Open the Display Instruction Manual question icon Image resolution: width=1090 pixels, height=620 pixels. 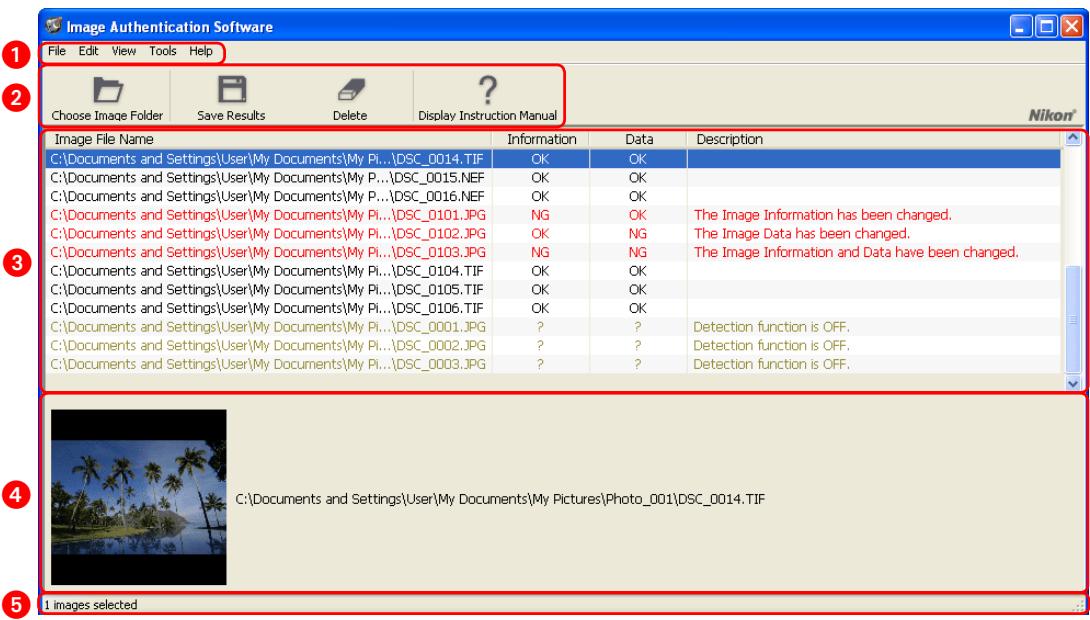488,90
